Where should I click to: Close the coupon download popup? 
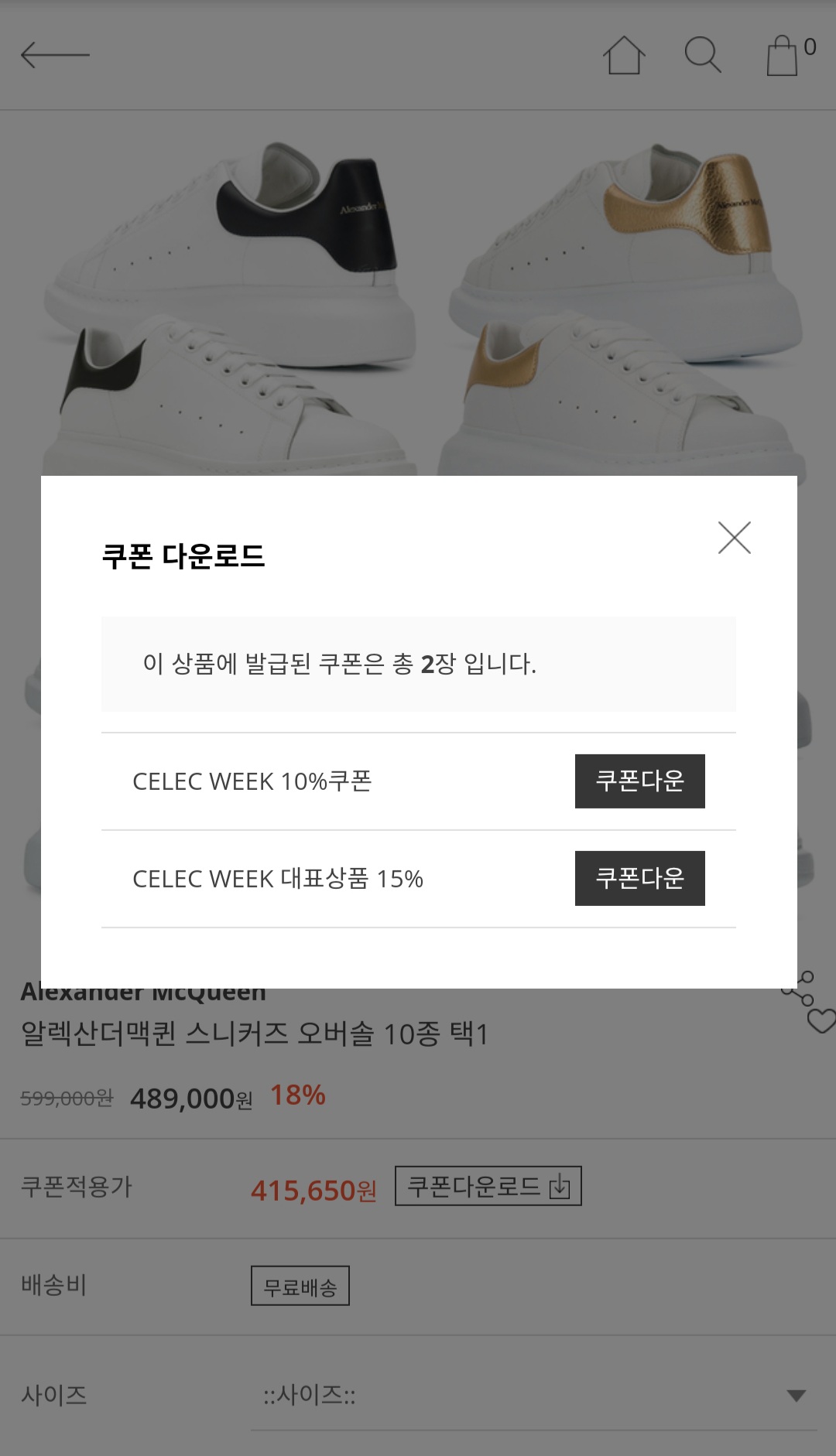734,538
